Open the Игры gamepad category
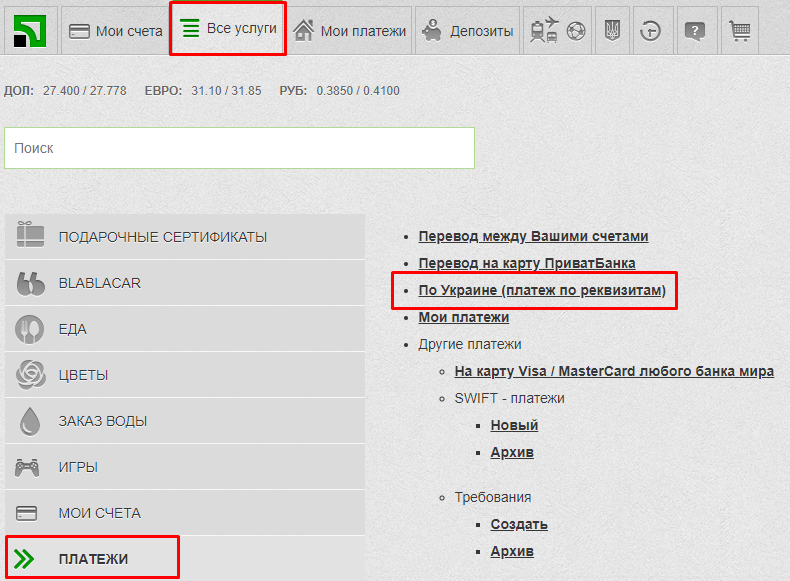 point(185,467)
